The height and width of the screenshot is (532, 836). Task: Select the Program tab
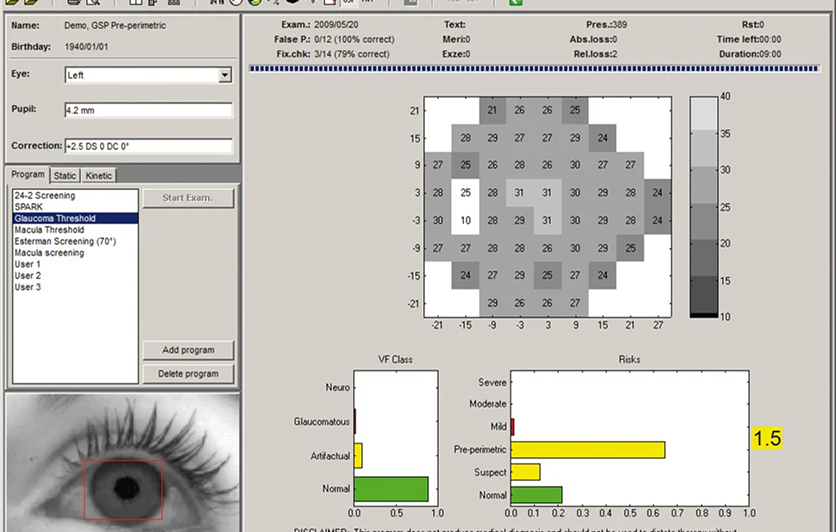point(28,174)
